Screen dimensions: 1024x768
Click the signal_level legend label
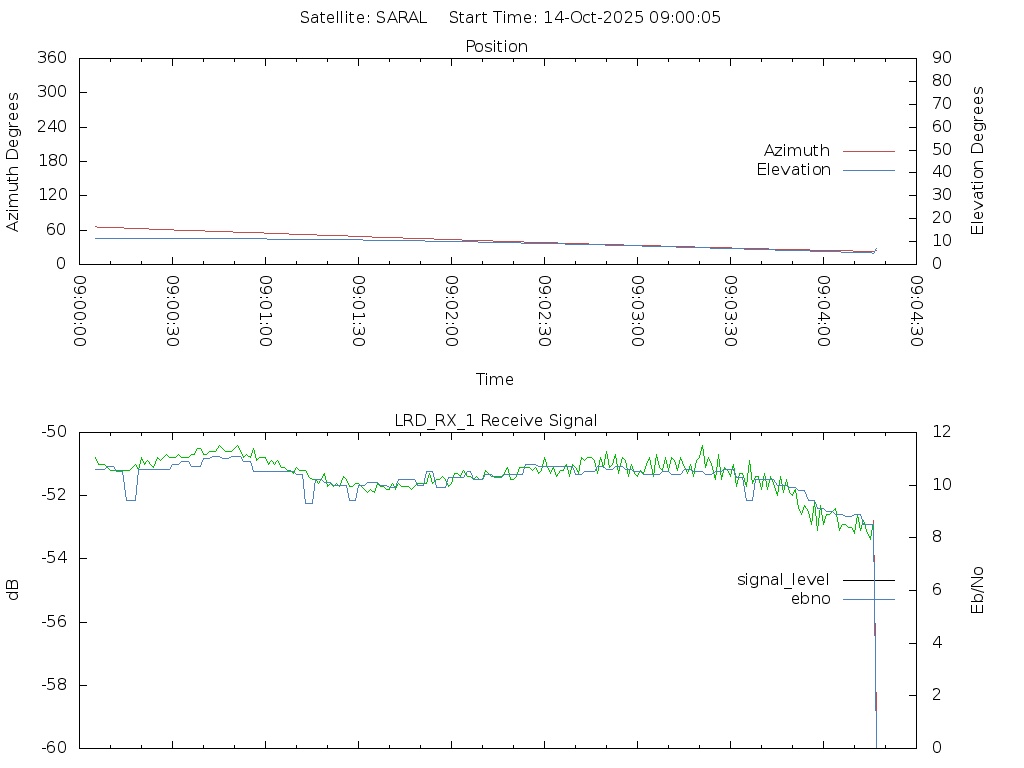tap(782, 580)
